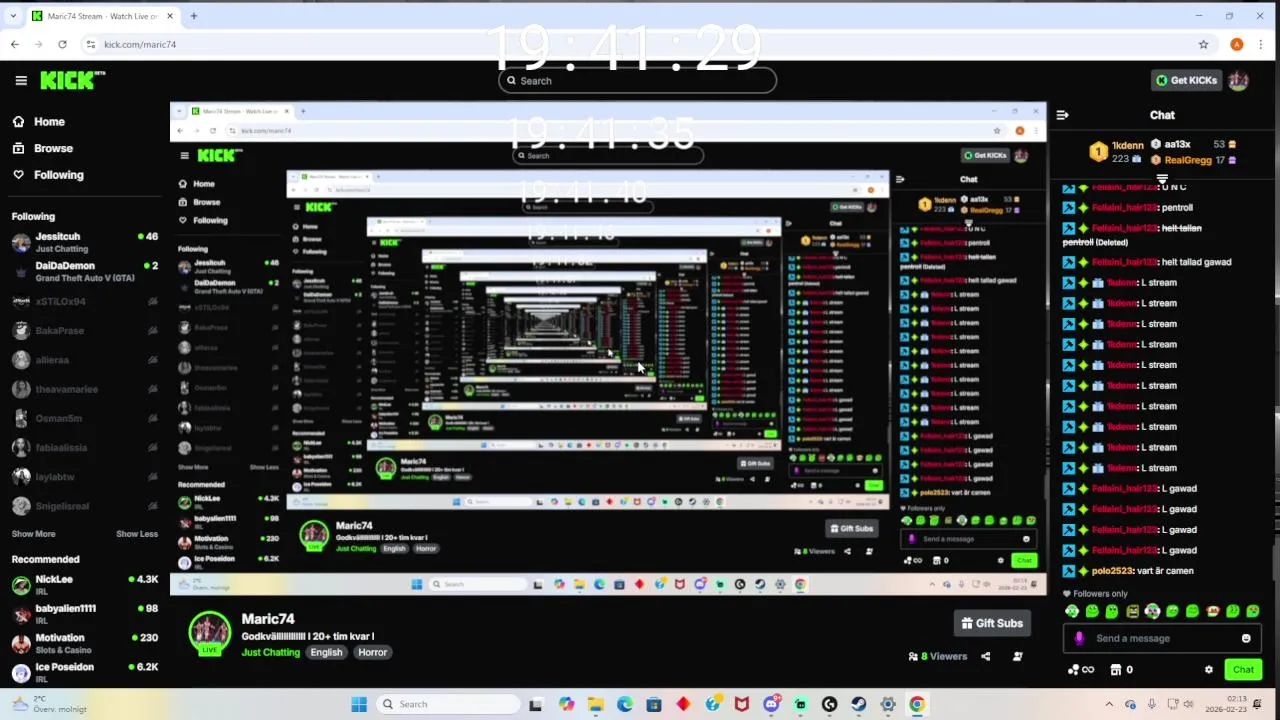Open a new browser tab
1280x720 pixels.
click(193, 16)
